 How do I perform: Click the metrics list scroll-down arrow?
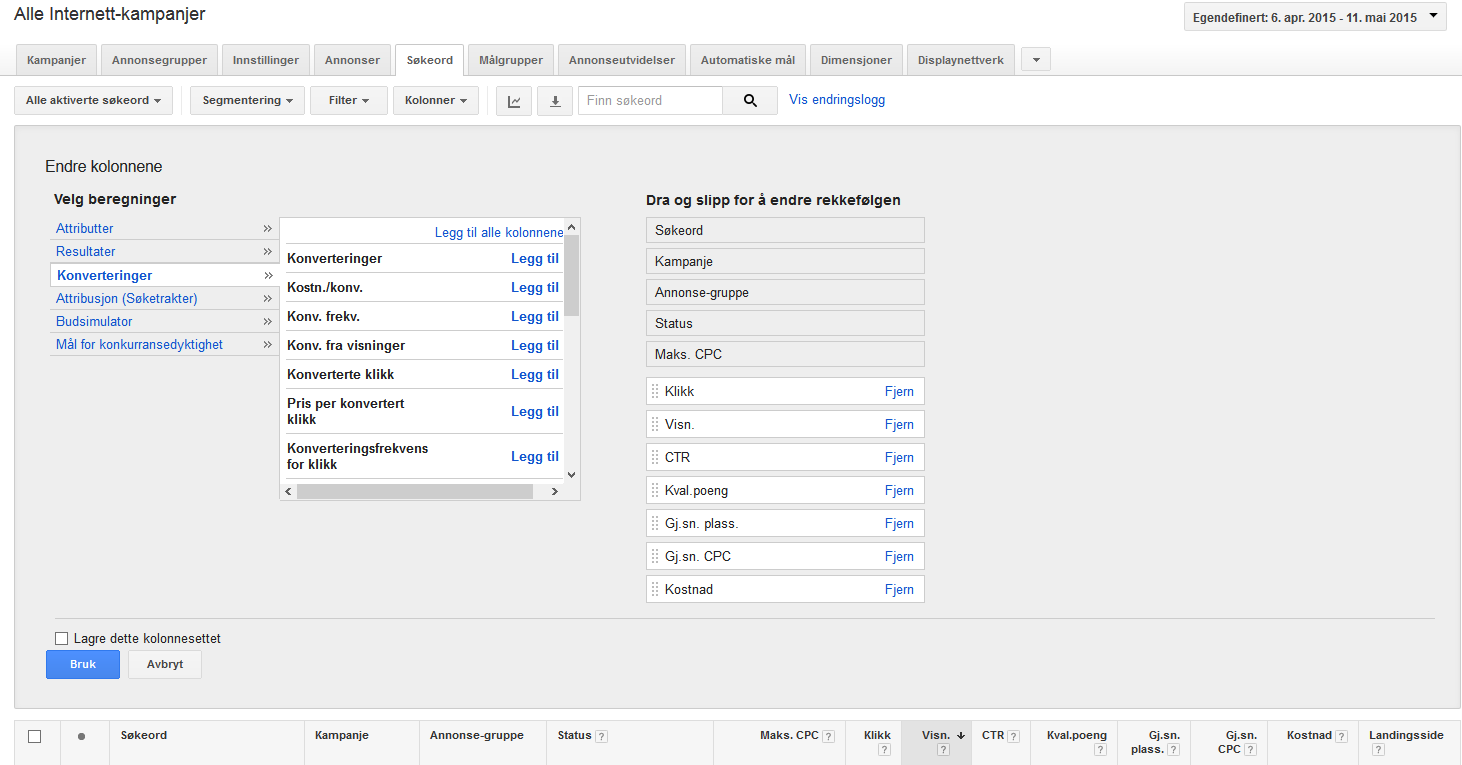point(572,475)
